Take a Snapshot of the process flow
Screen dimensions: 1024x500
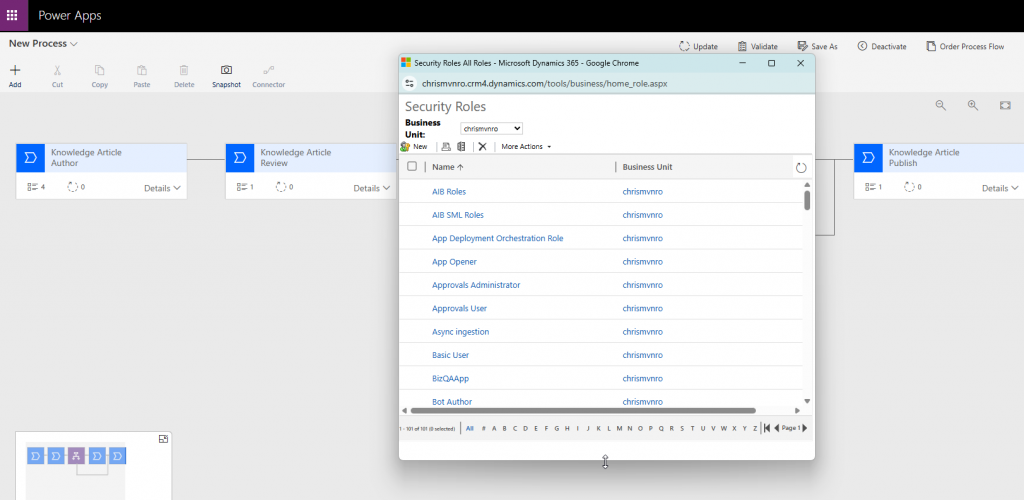[226, 75]
